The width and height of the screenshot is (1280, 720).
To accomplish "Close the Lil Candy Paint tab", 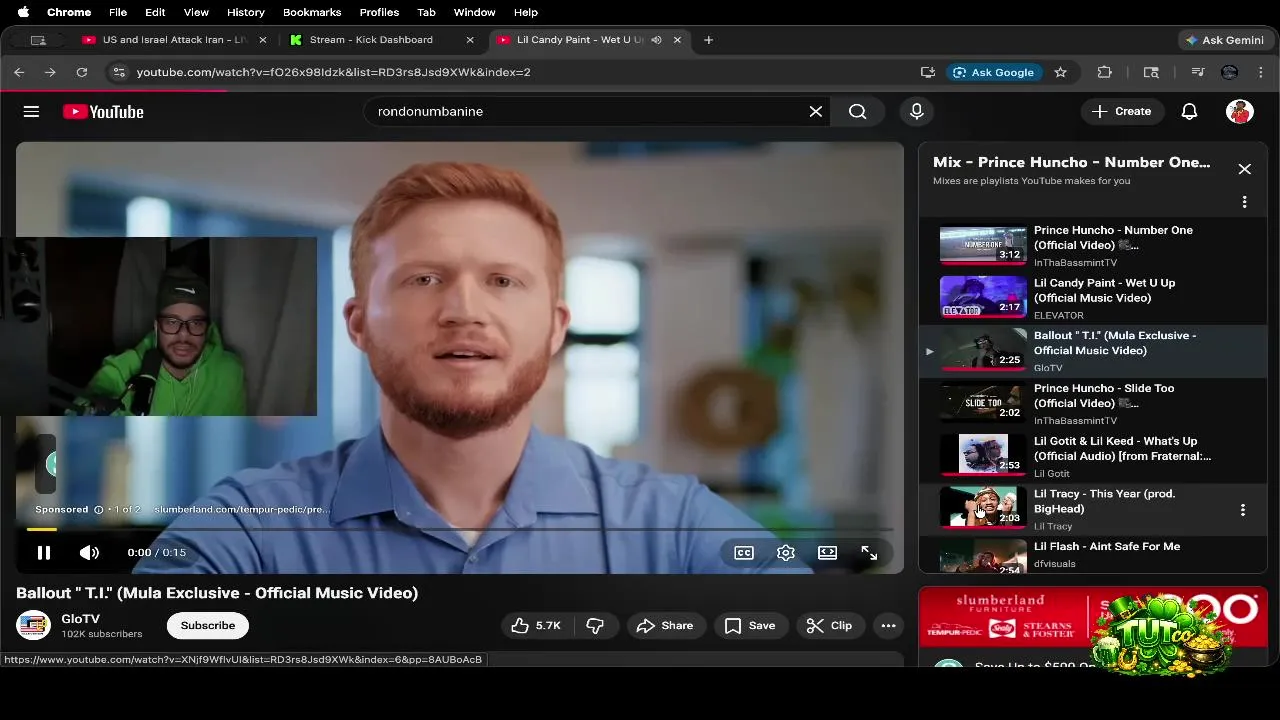I will (x=677, y=40).
